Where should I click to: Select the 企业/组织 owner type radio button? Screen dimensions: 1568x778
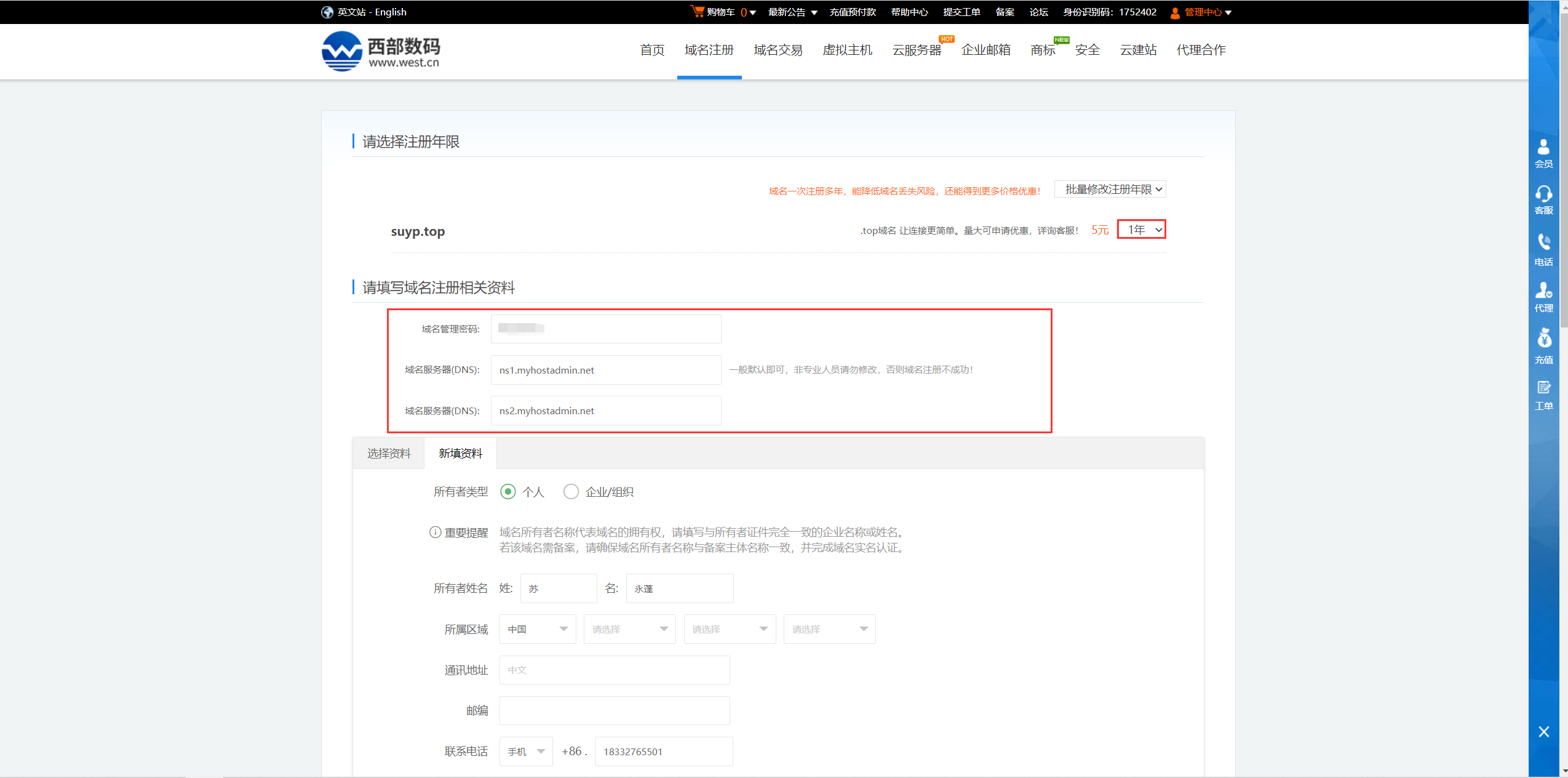[571, 492]
